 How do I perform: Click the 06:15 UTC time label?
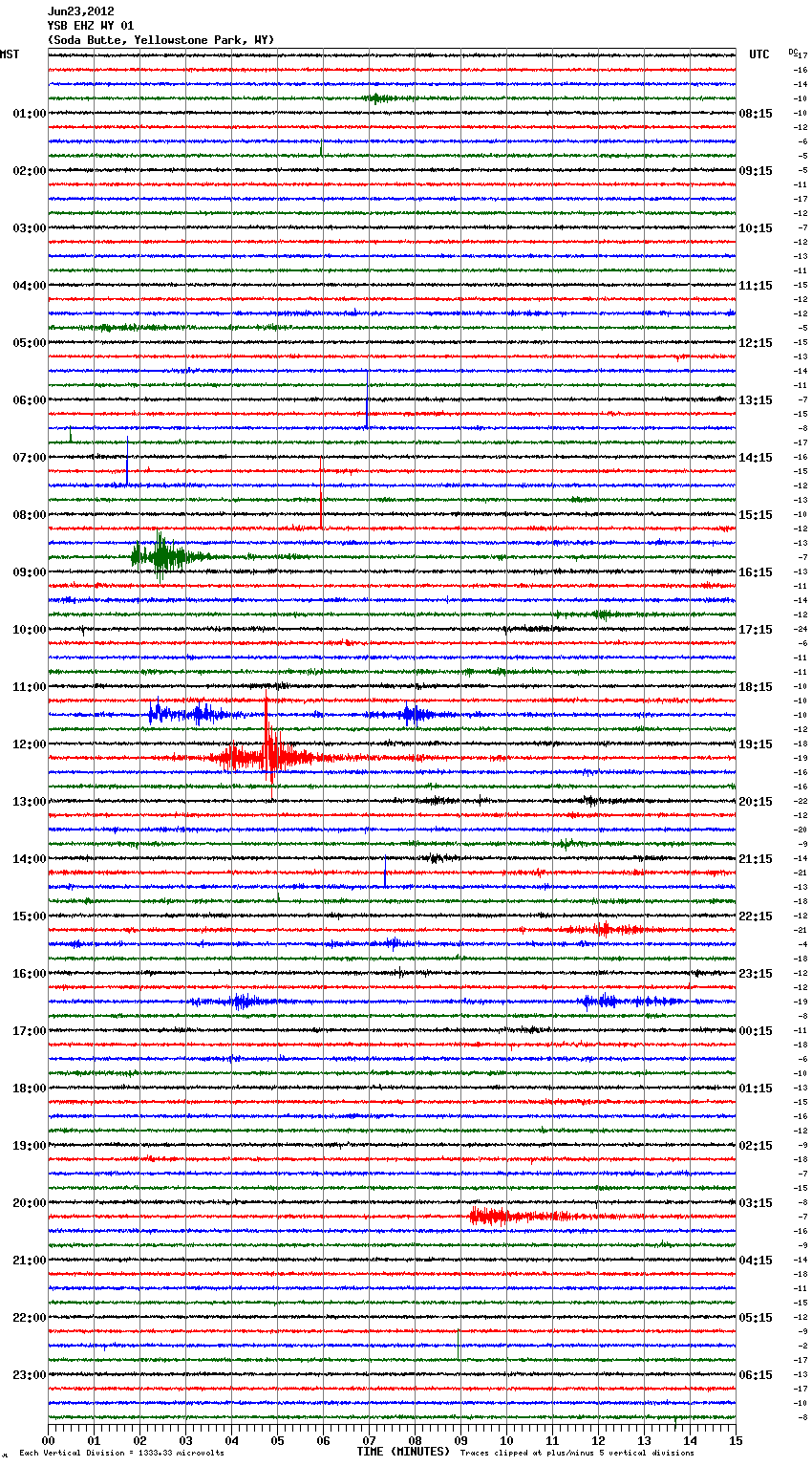coord(756,1375)
